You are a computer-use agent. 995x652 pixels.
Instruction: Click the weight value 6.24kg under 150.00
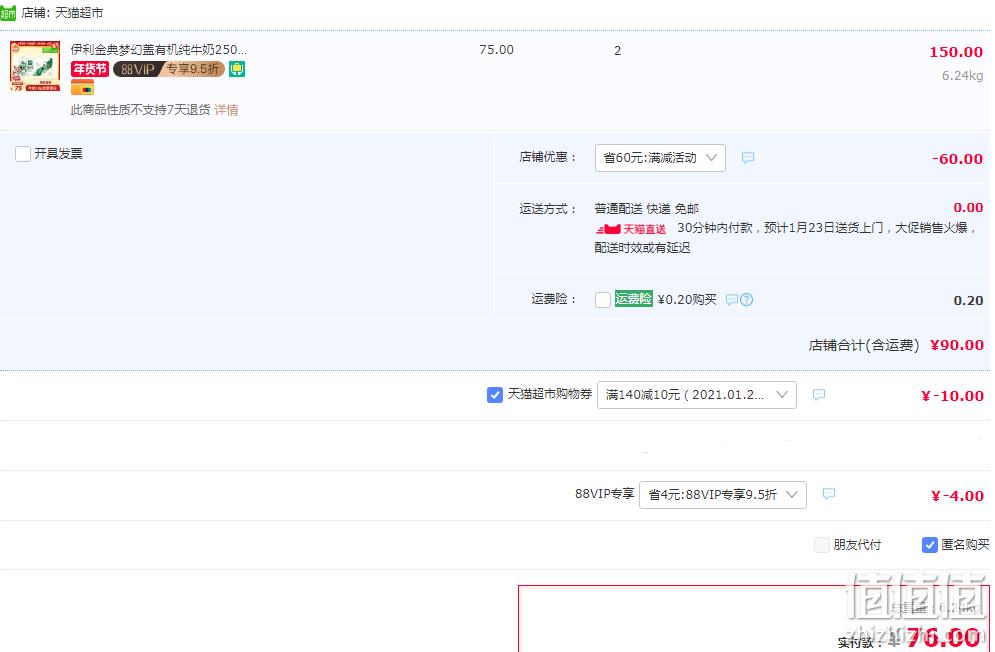tap(962, 76)
